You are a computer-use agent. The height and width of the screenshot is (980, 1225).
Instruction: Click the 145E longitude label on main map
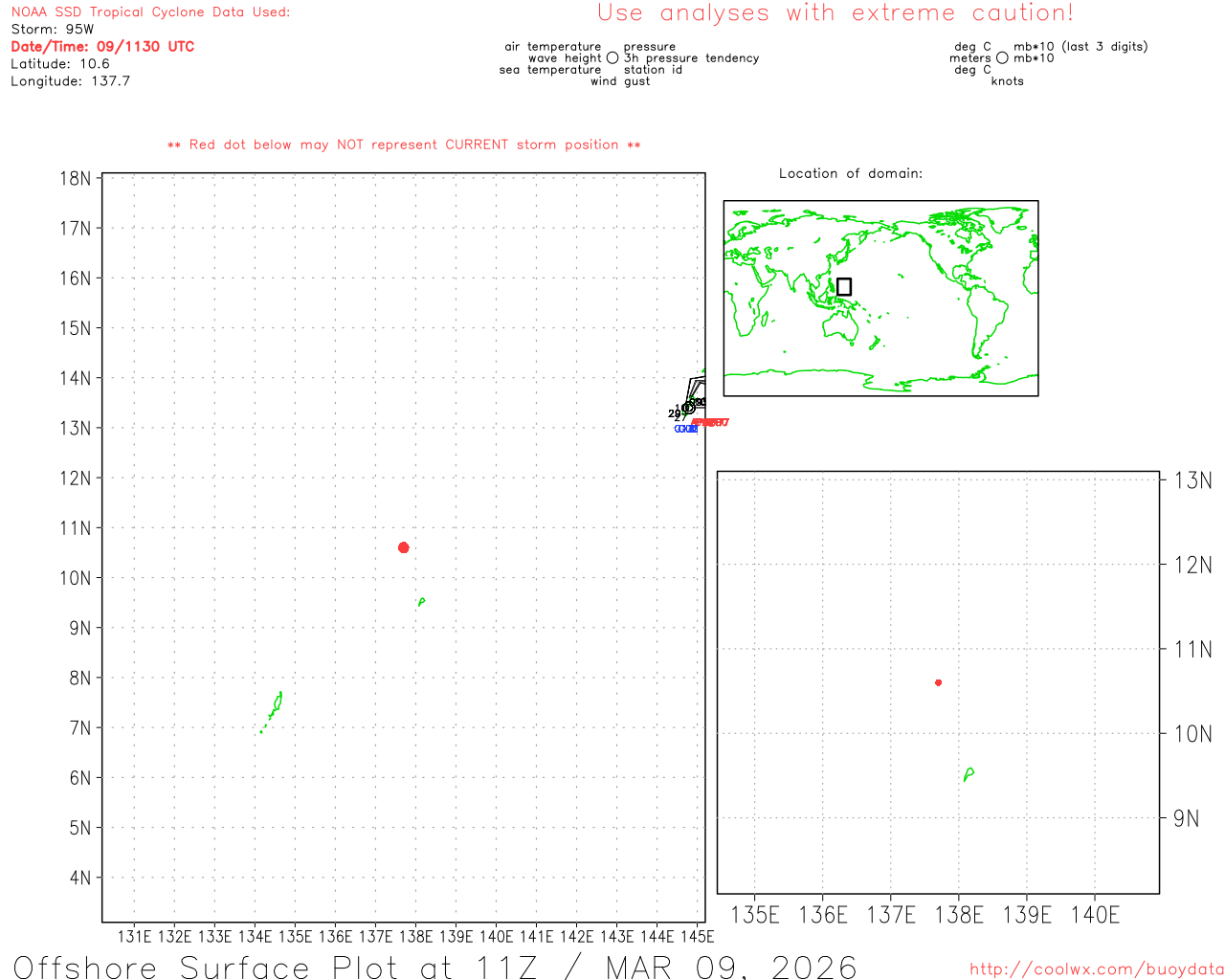(x=698, y=936)
